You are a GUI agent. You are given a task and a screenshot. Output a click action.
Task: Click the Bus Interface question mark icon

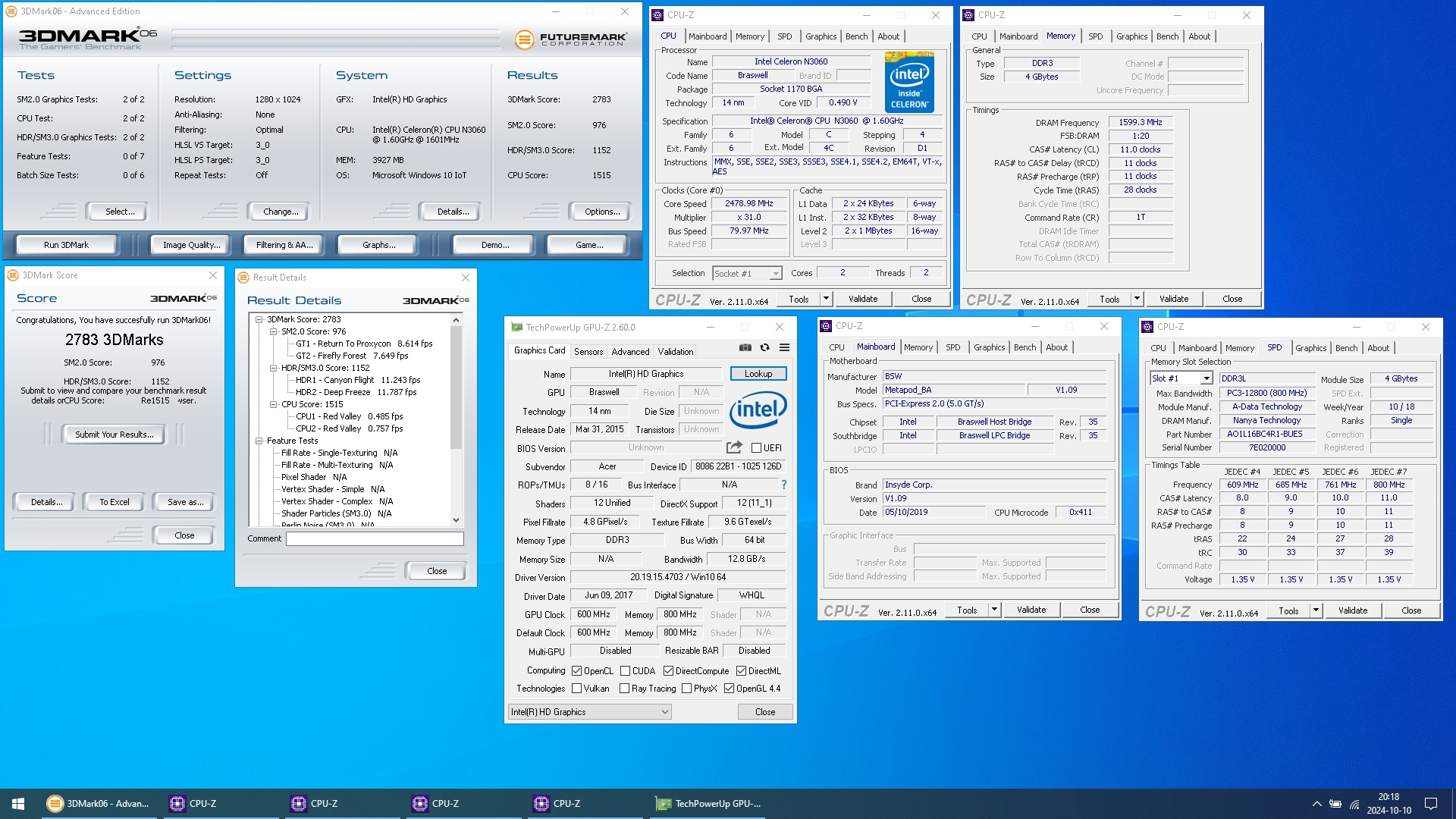(784, 485)
